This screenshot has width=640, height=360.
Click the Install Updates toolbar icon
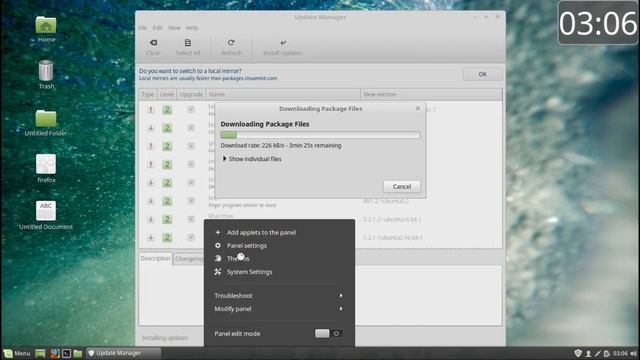[x=283, y=43]
